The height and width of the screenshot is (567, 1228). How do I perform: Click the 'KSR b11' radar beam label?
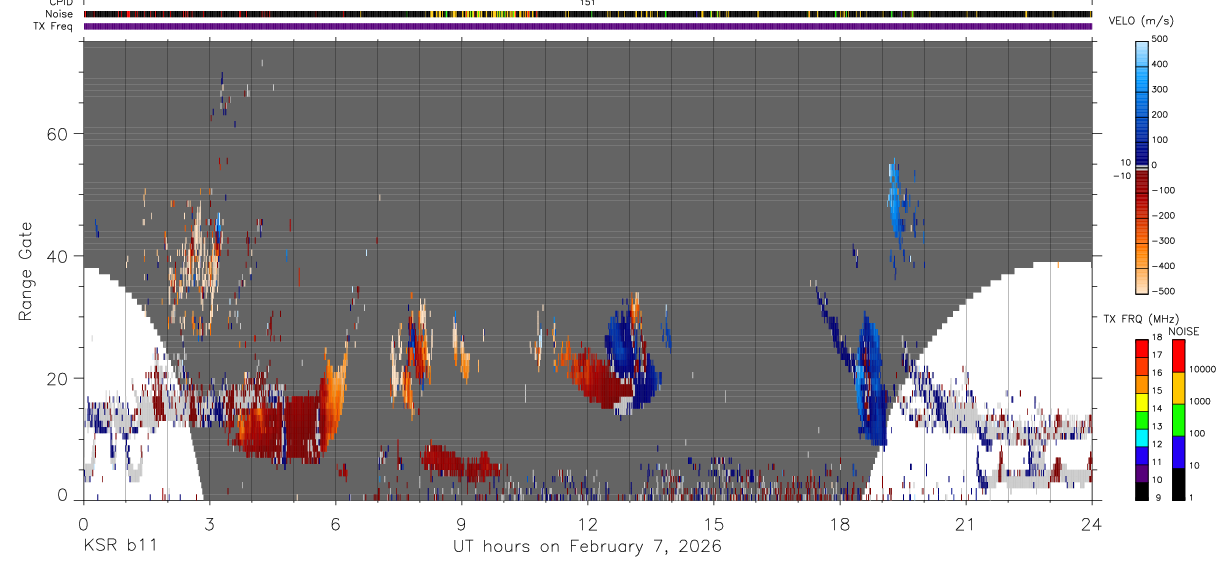pos(119,546)
